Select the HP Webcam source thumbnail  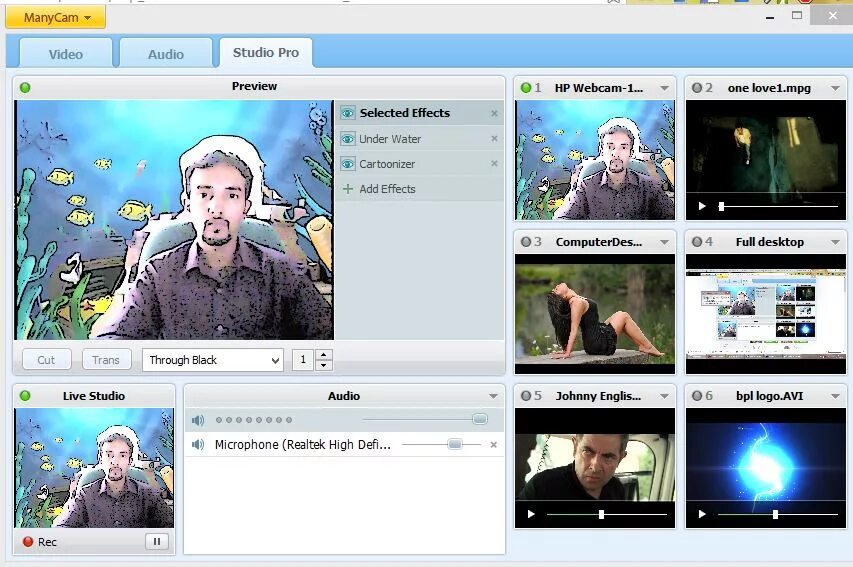595,160
